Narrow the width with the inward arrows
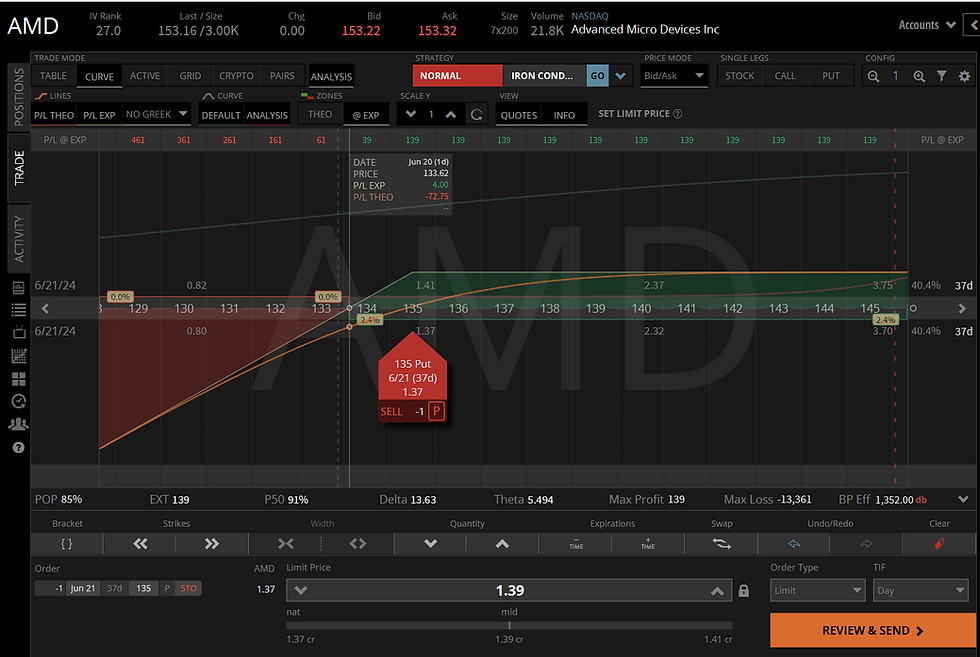This screenshot has width=980, height=657. coord(286,544)
